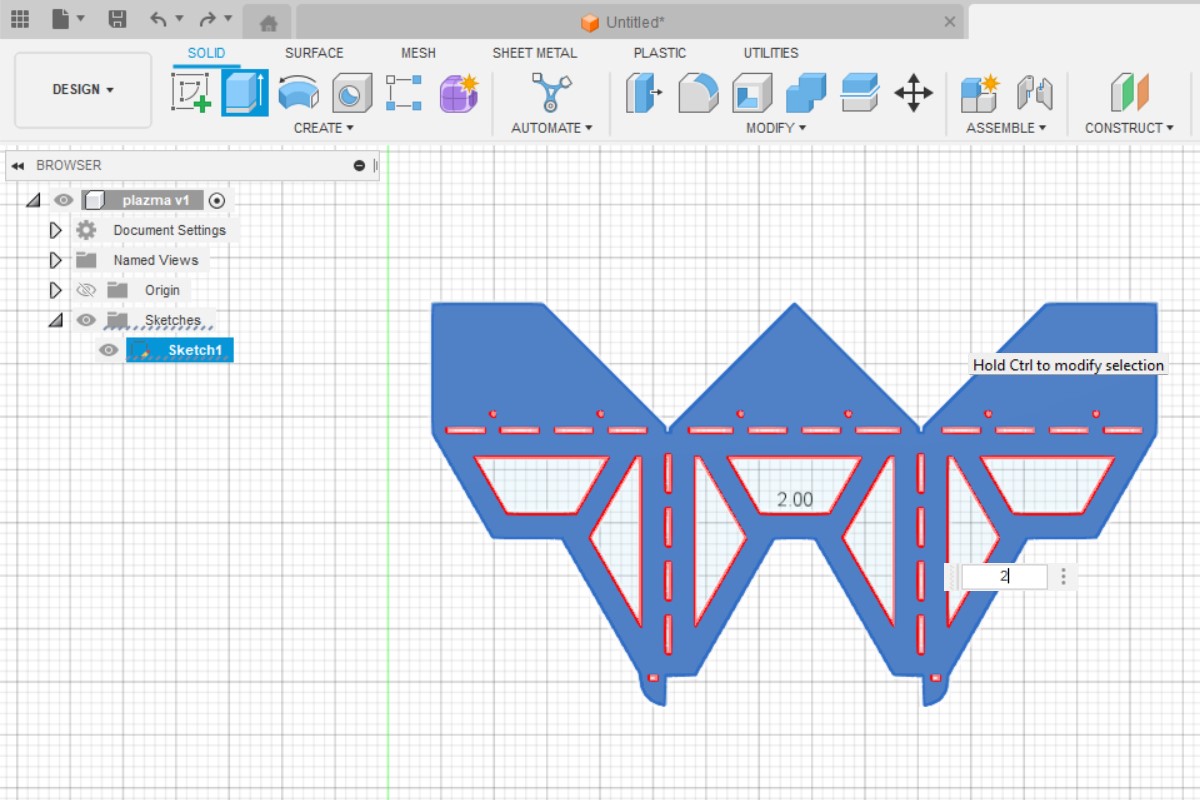Select the Rectangular Pattern tool
The height and width of the screenshot is (800, 1200).
tap(404, 93)
